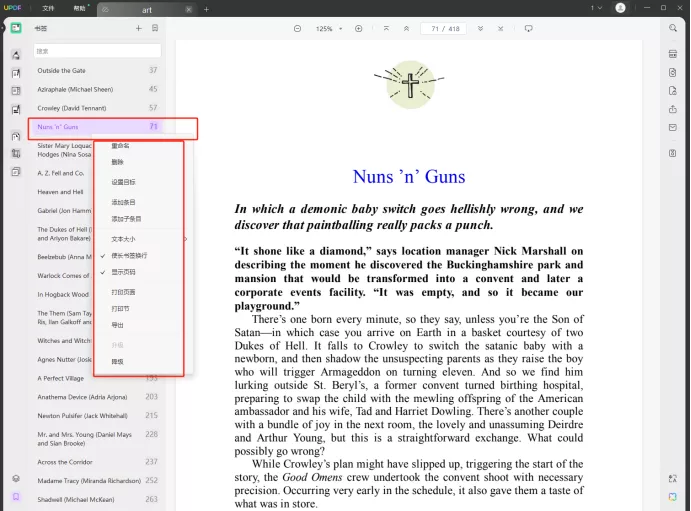Switch to the 'art' document tab
691x511 pixels.
[146, 10]
